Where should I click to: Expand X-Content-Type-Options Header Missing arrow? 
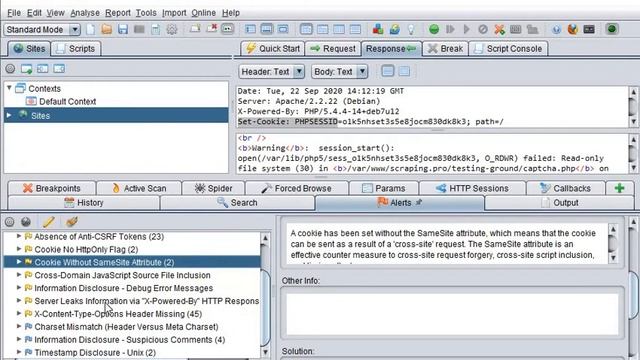click(19, 313)
